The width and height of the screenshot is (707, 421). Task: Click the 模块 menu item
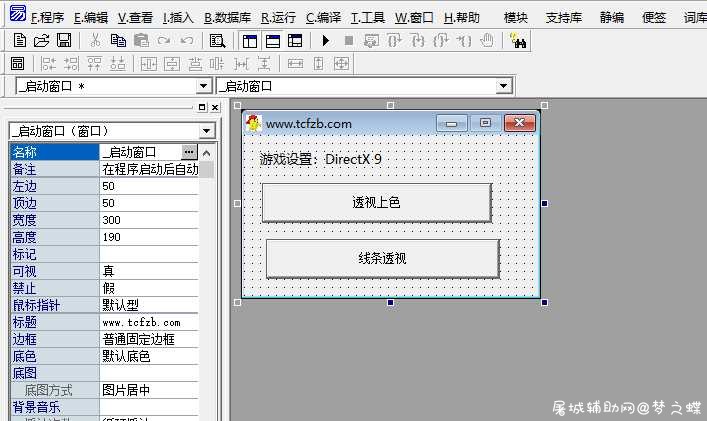pyautogui.click(x=516, y=18)
